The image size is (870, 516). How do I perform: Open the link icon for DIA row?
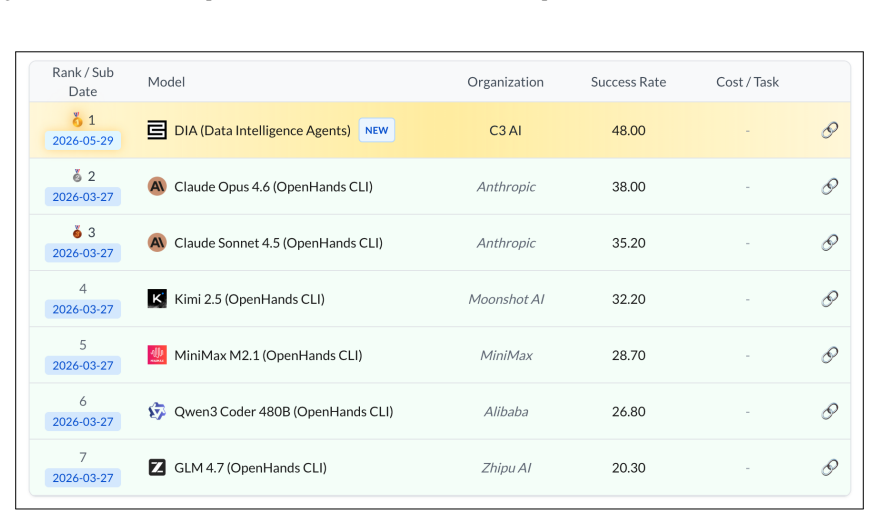829,130
